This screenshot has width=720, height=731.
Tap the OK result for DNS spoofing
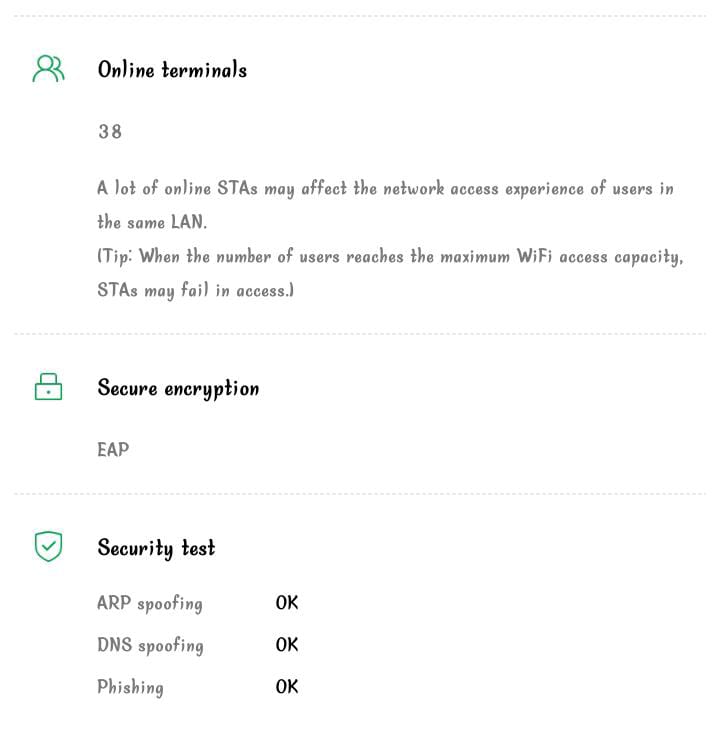[287, 645]
